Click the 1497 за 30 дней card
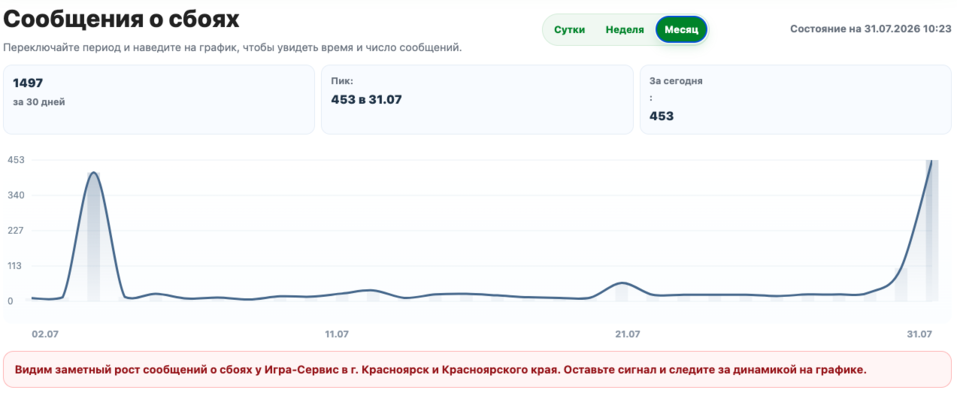 point(159,98)
